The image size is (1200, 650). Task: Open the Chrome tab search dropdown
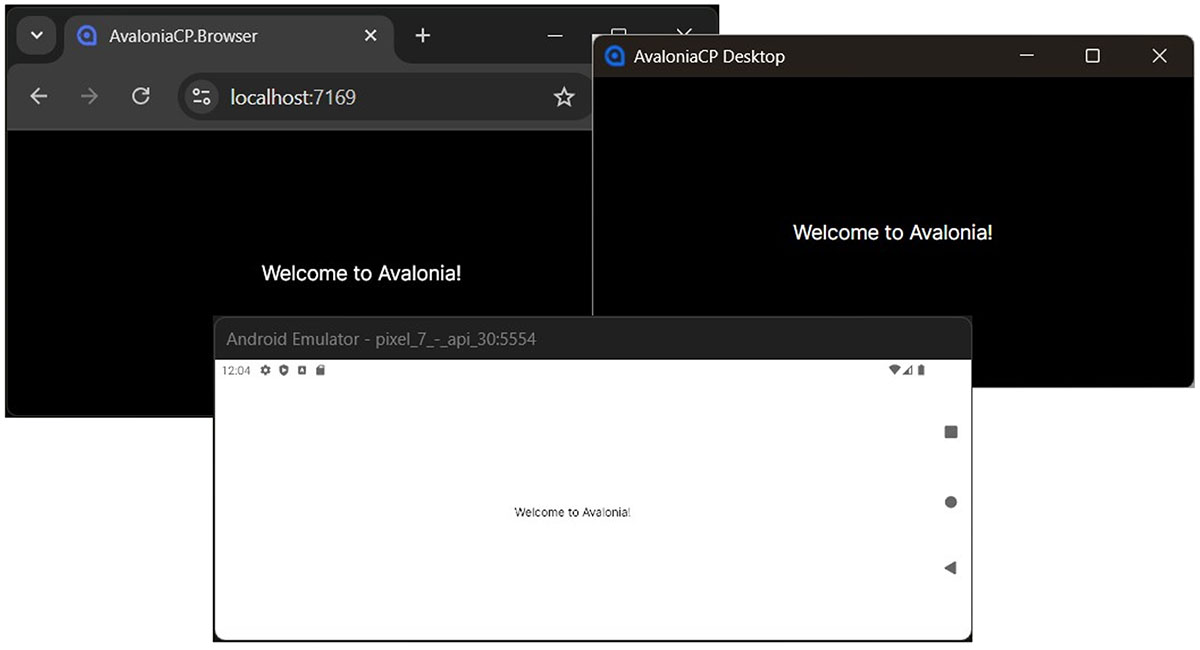(x=36, y=36)
